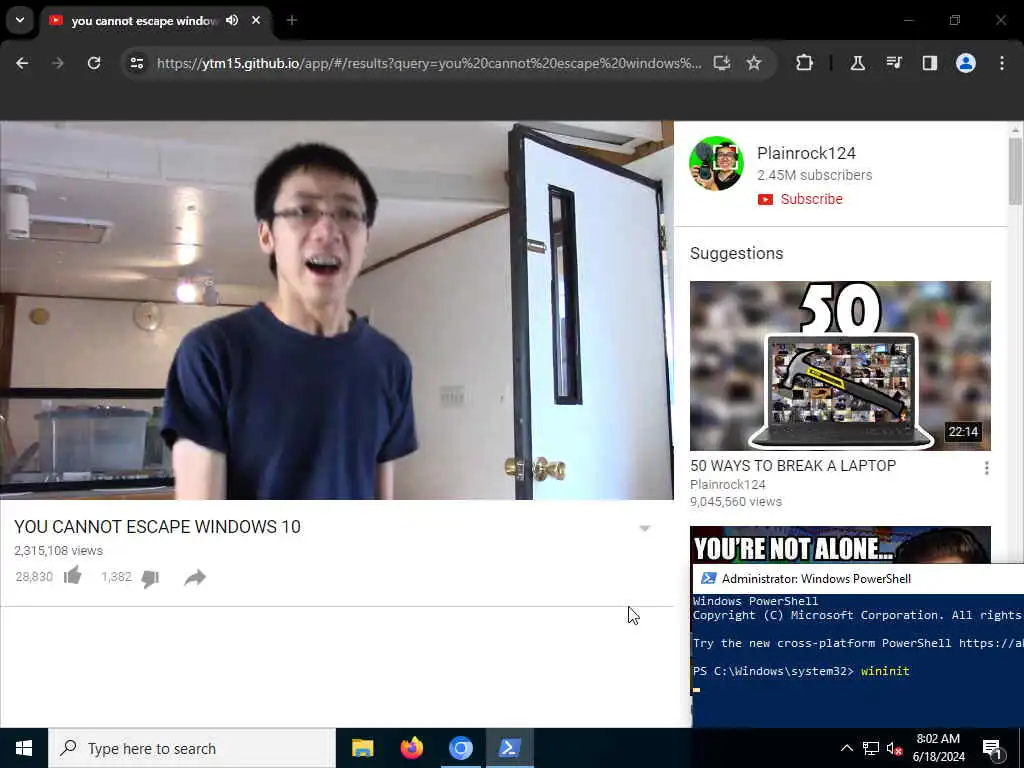Click video title 'YOU CANNOT ESCAPE WINDOWS 10'
The height and width of the screenshot is (768, 1024).
click(x=157, y=526)
